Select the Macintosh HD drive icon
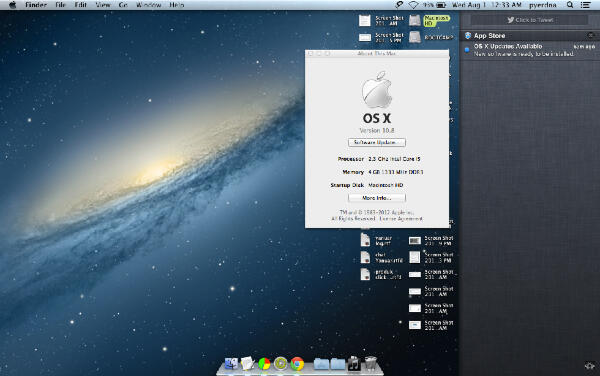 pos(415,20)
